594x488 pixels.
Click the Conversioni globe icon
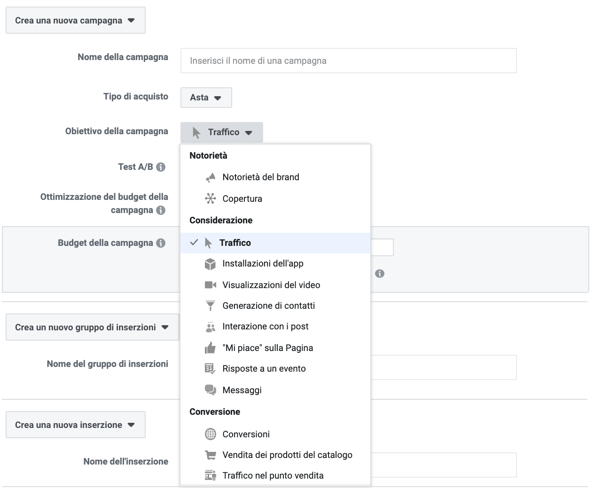[210, 434]
